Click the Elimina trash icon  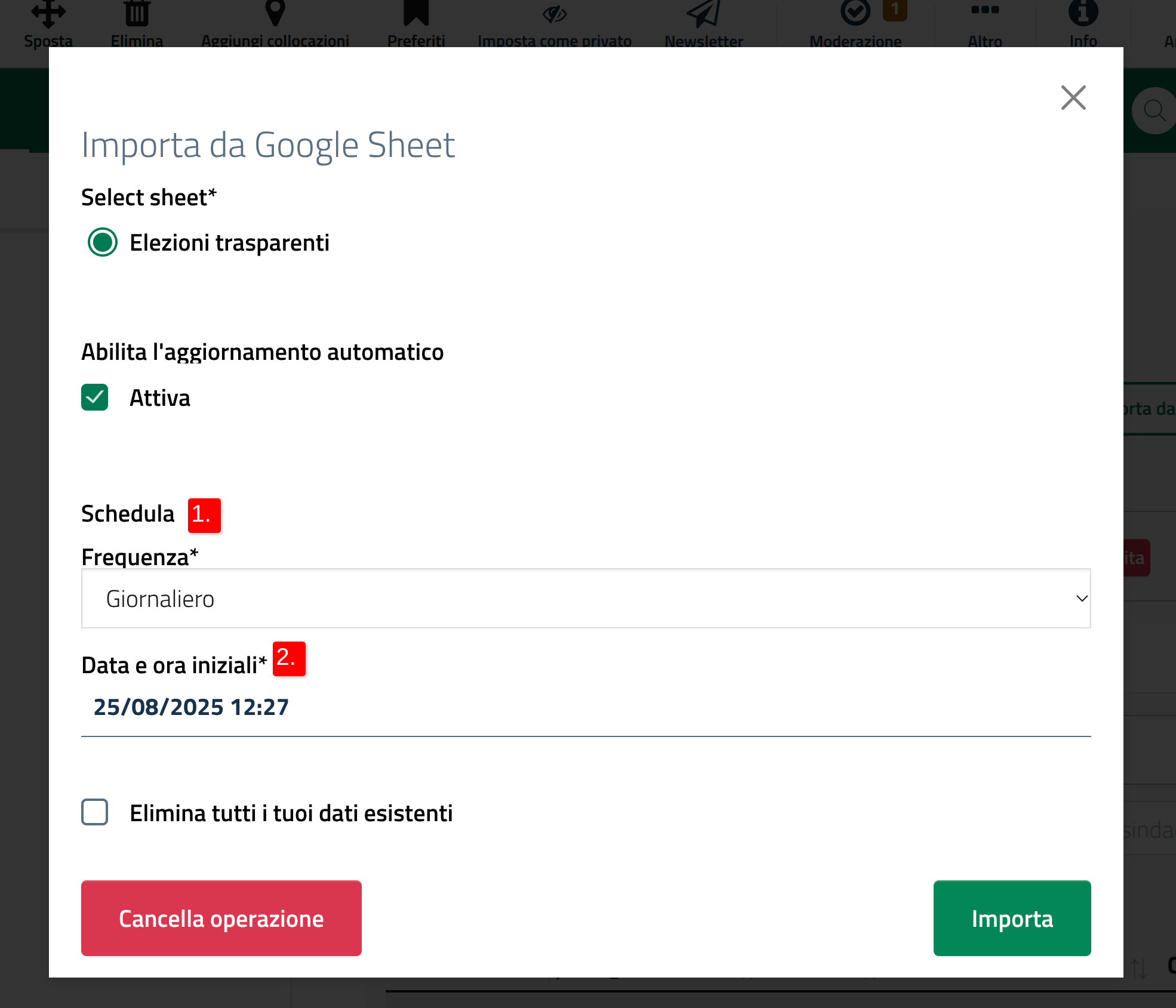[137, 13]
